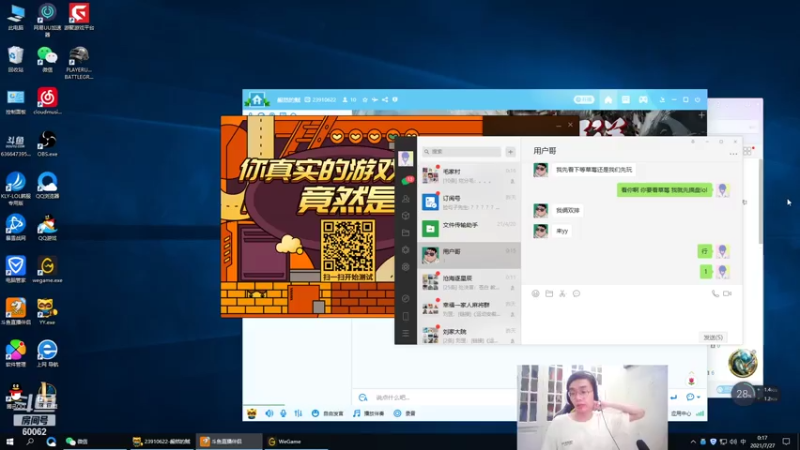Open WeChat files folder icon in sidebar
This screenshot has width=800, height=450.
point(406,233)
